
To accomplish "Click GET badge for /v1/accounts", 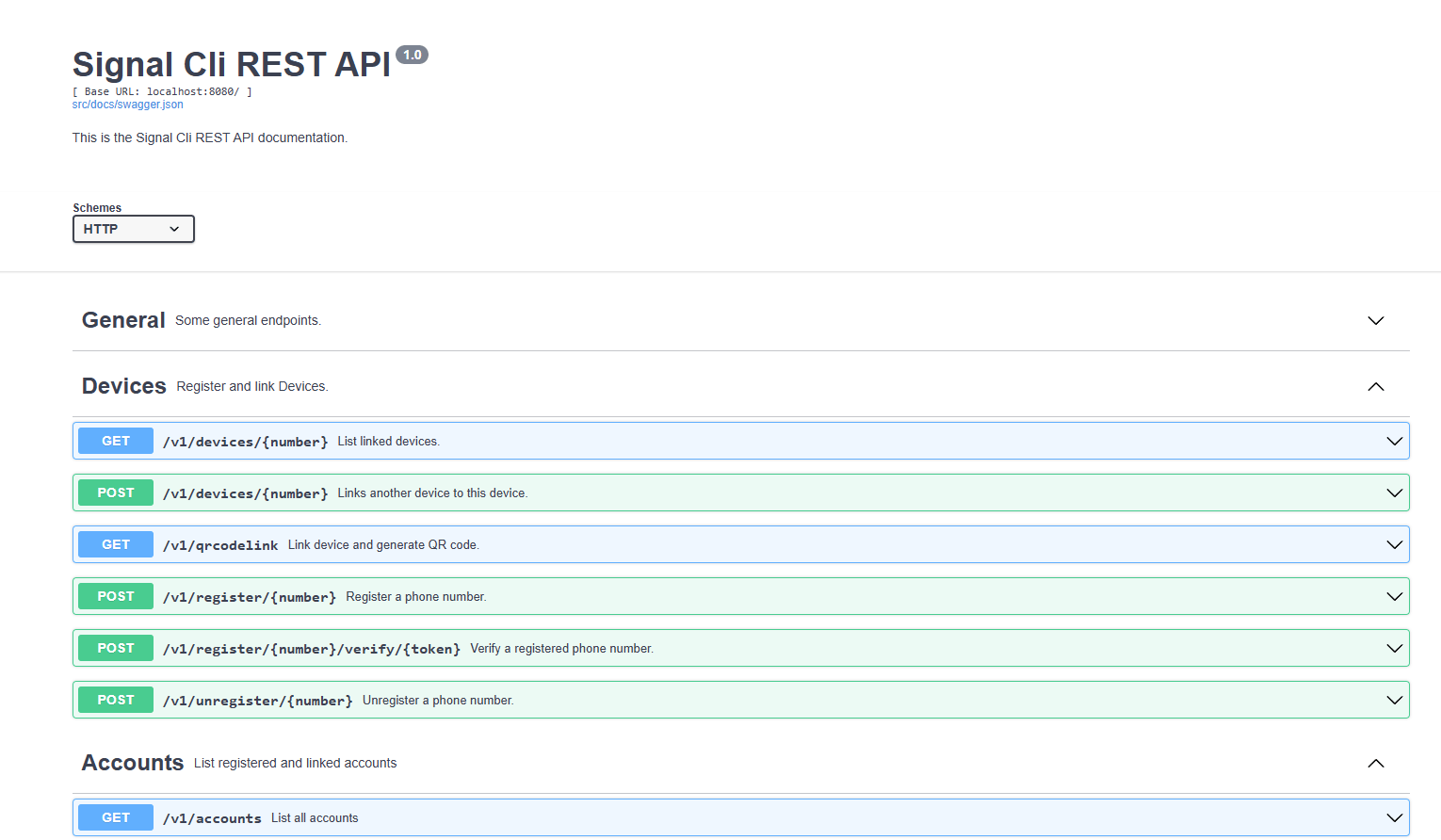I will (116, 817).
